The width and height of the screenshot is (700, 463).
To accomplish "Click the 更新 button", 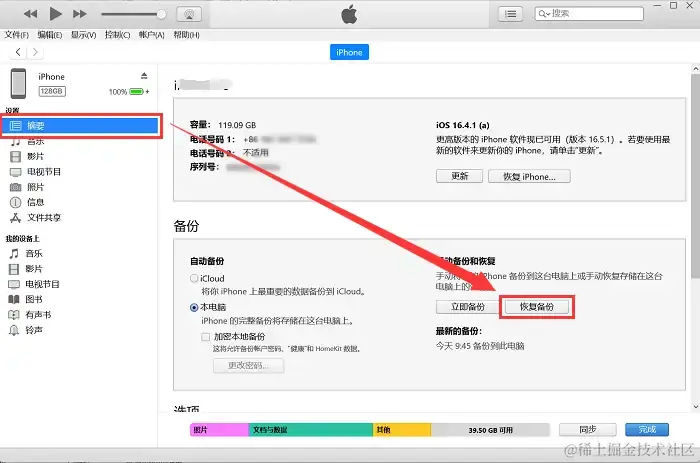I will pyautogui.click(x=459, y=176).
